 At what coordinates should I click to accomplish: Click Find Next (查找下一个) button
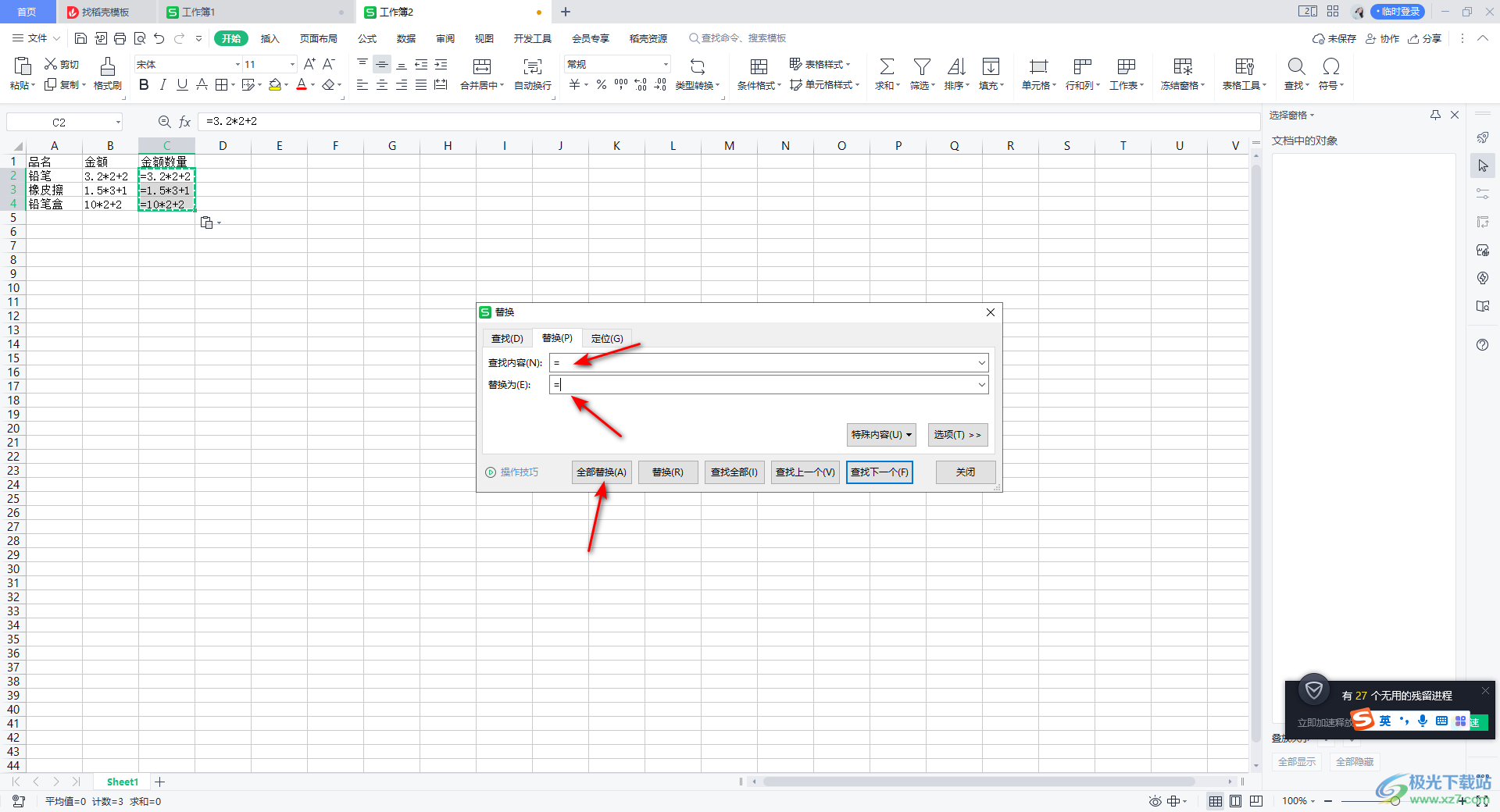coord(880,472)
